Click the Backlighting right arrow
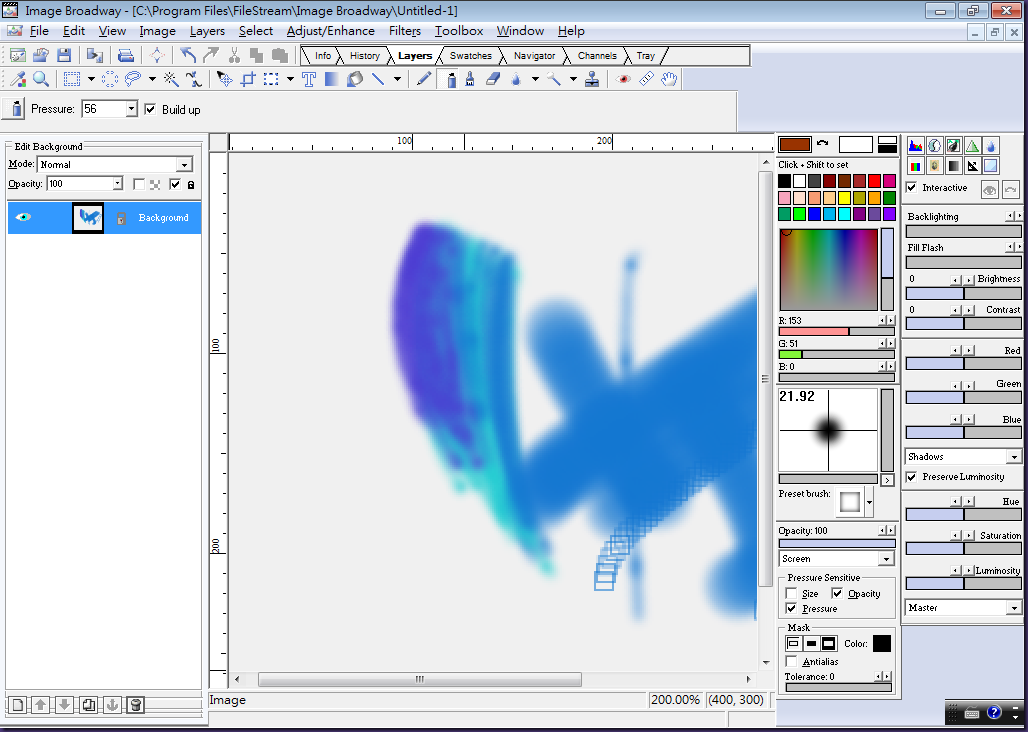Screen dimensions: 1028x732 point(1018,216)
